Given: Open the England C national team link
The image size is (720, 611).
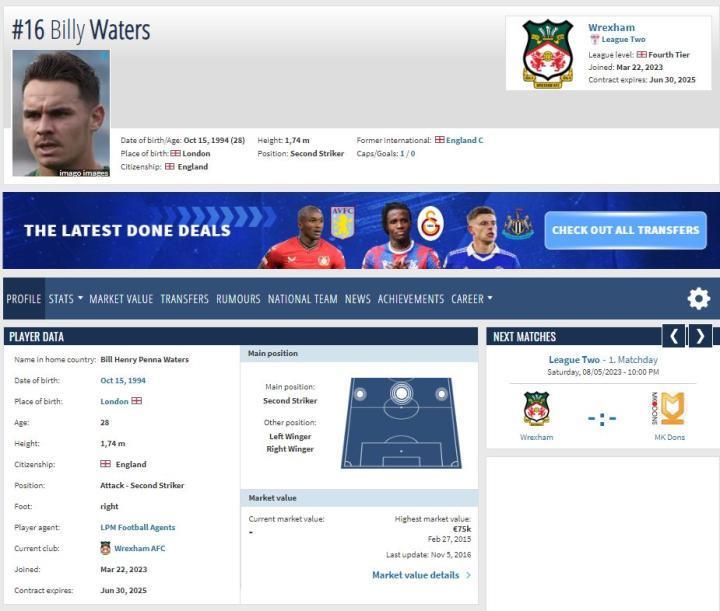Looking at the screenshot, I should pos(464,140).
